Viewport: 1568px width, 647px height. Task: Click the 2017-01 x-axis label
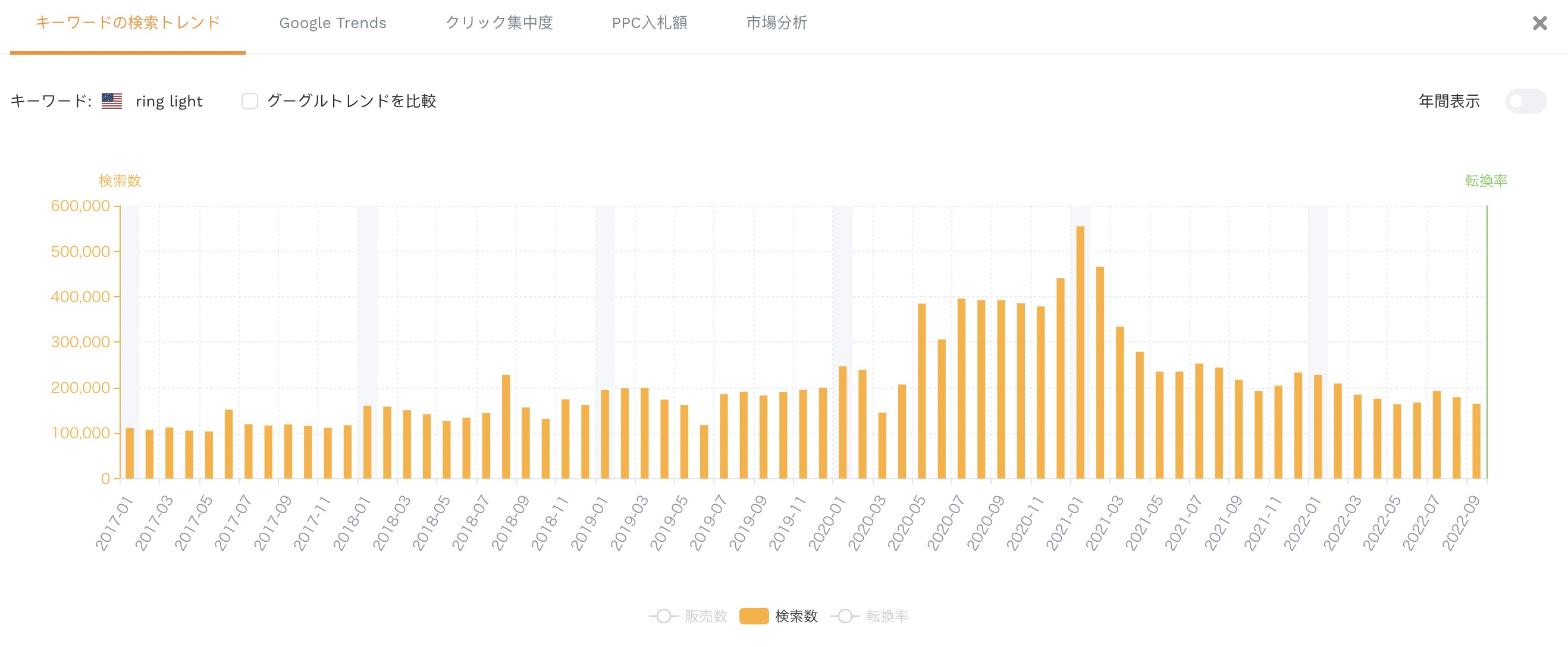coord(114,523)
